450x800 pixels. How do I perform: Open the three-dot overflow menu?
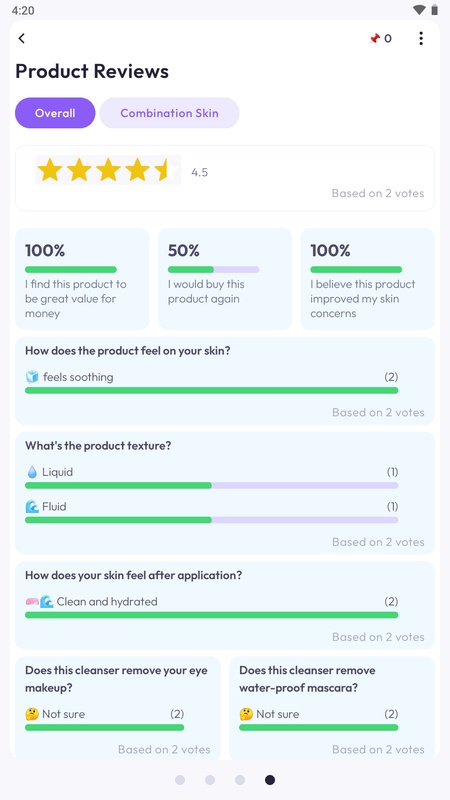tap(421, 38)
